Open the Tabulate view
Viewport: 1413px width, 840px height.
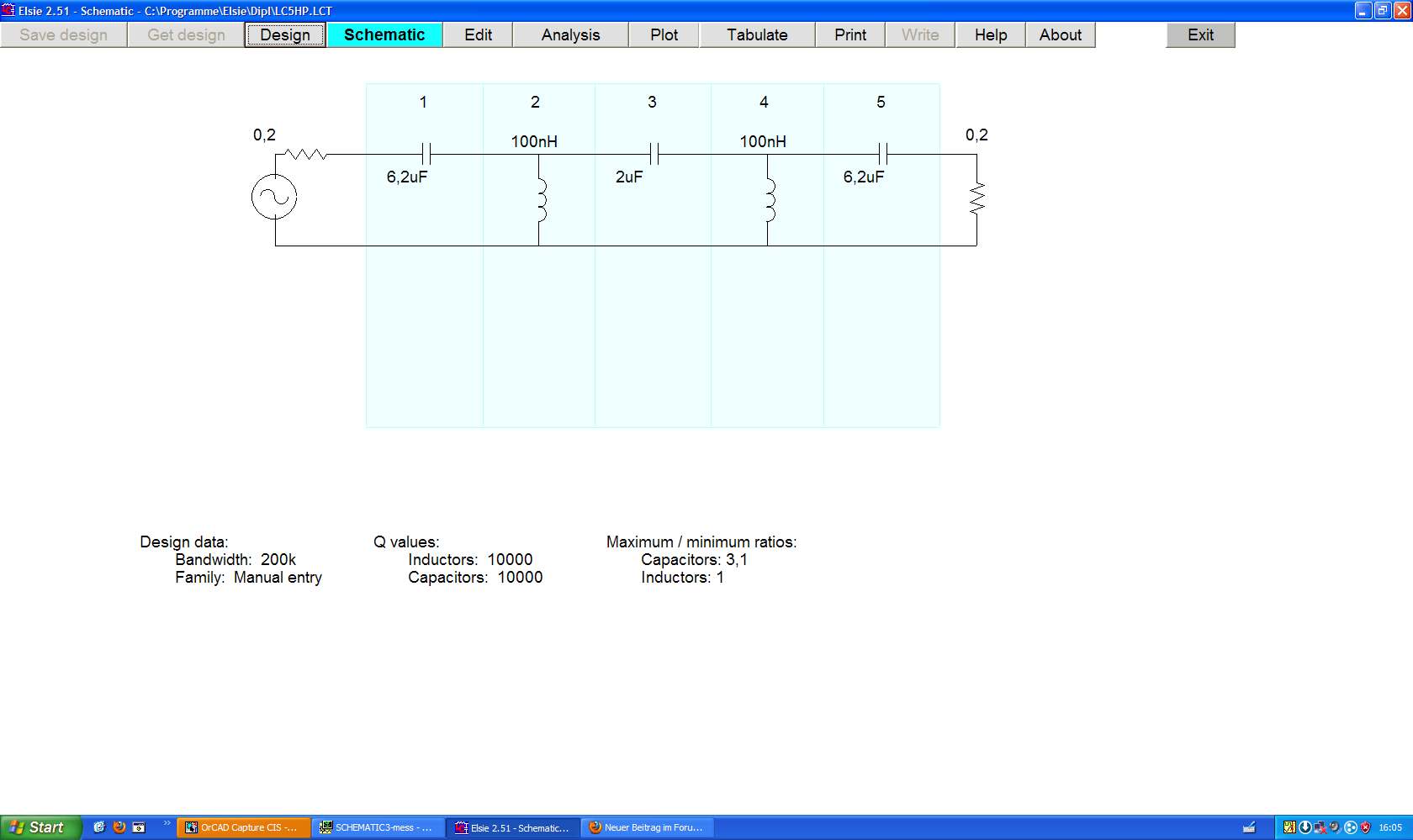click(758, 34)
